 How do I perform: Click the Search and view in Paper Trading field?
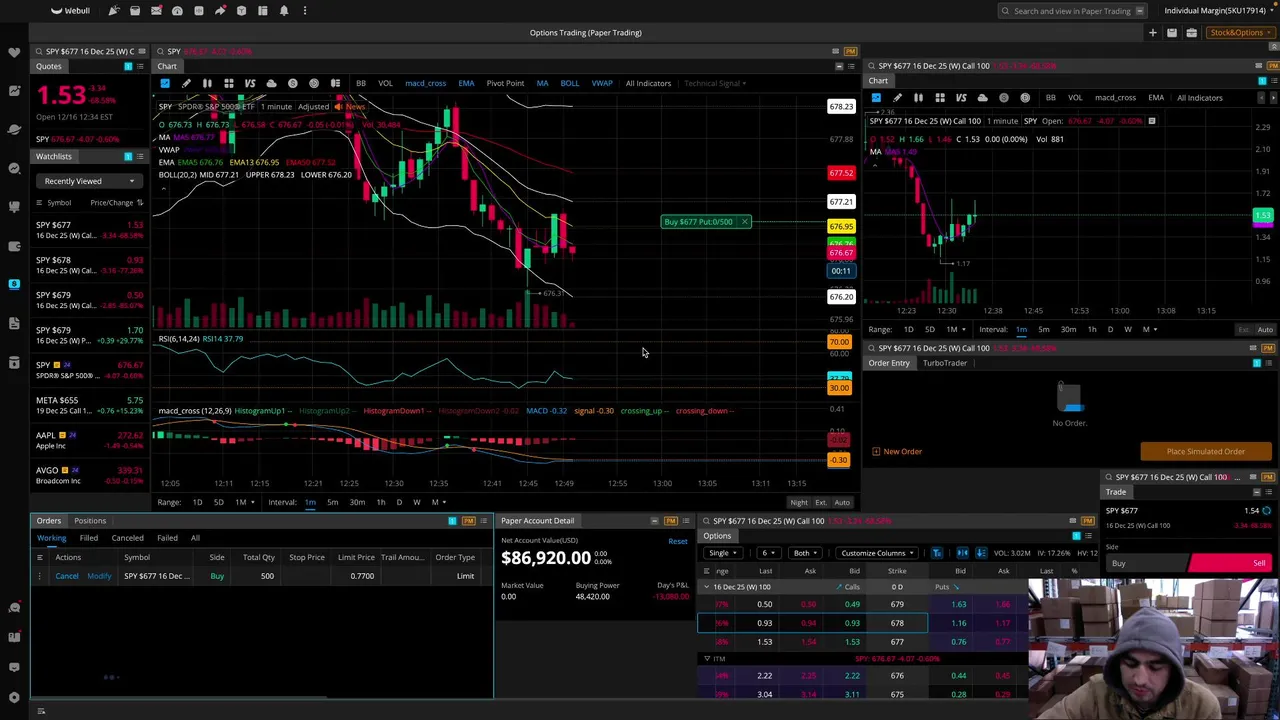pyautogui.click(x=1072, y=11)
